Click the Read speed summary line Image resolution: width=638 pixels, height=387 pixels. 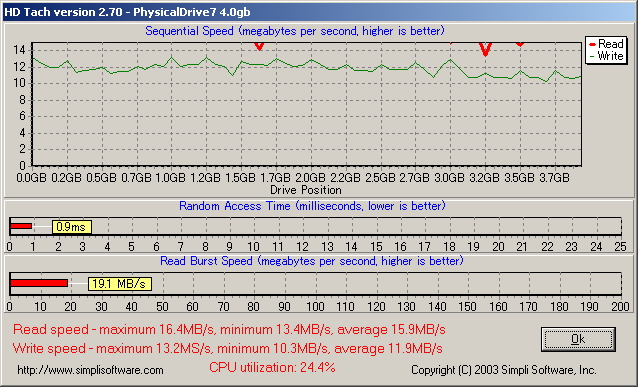[229, 329]
